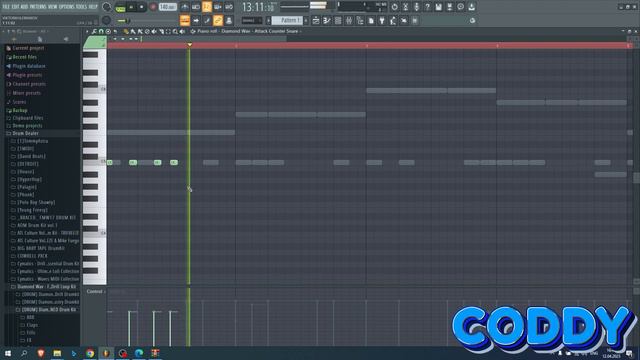The height and width of the screenshot is (360, 640).
Task: Toggle the highlighted countdown before recording button
Action: (207, 7)
